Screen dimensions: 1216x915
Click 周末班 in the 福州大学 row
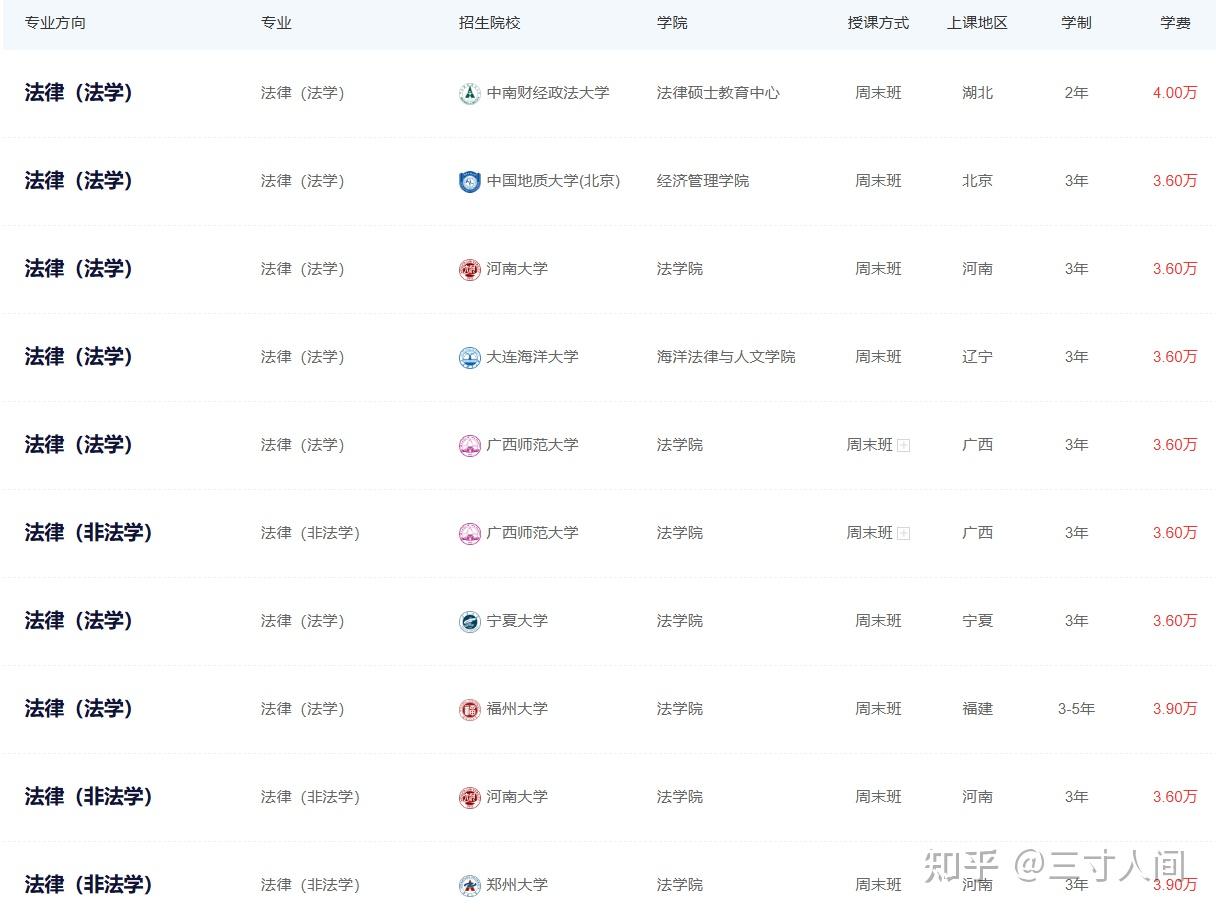tap(878, 709)
